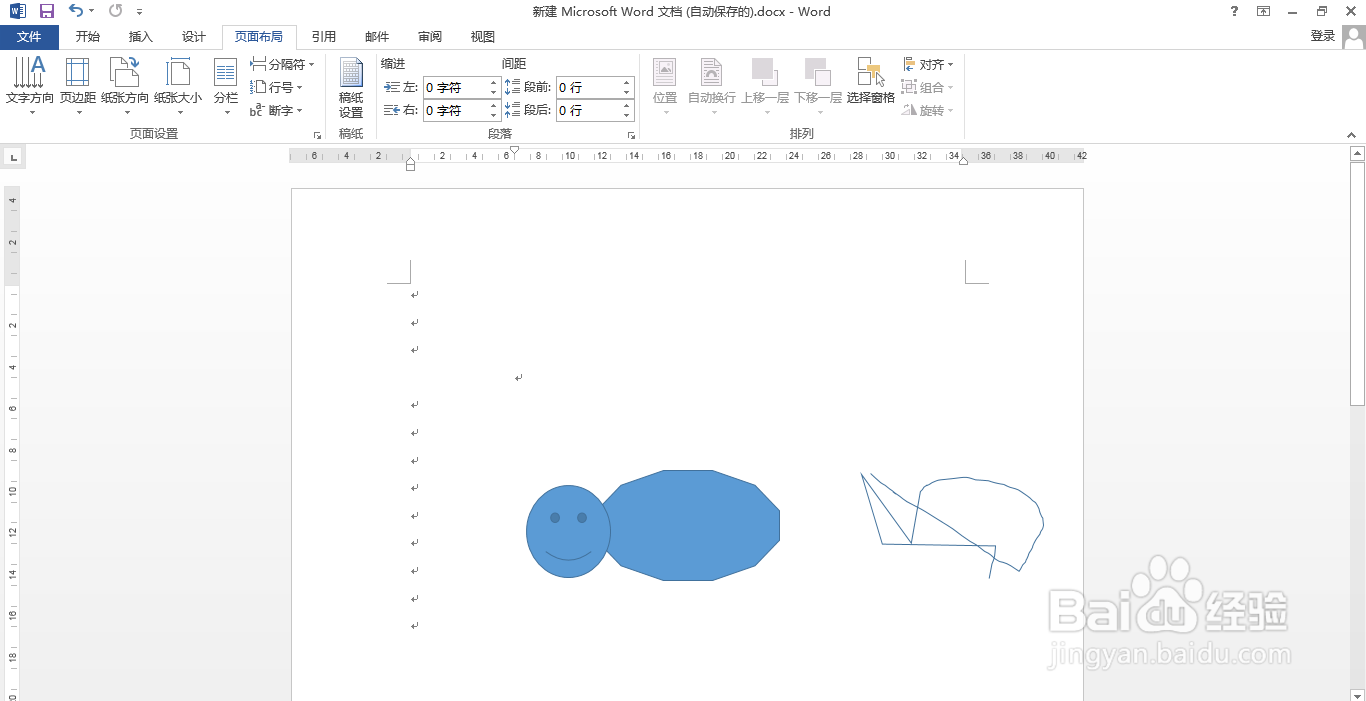1366x701 pixels.
Task: Click the Save icon in quick access toolbar
Action: click(46, 11)
